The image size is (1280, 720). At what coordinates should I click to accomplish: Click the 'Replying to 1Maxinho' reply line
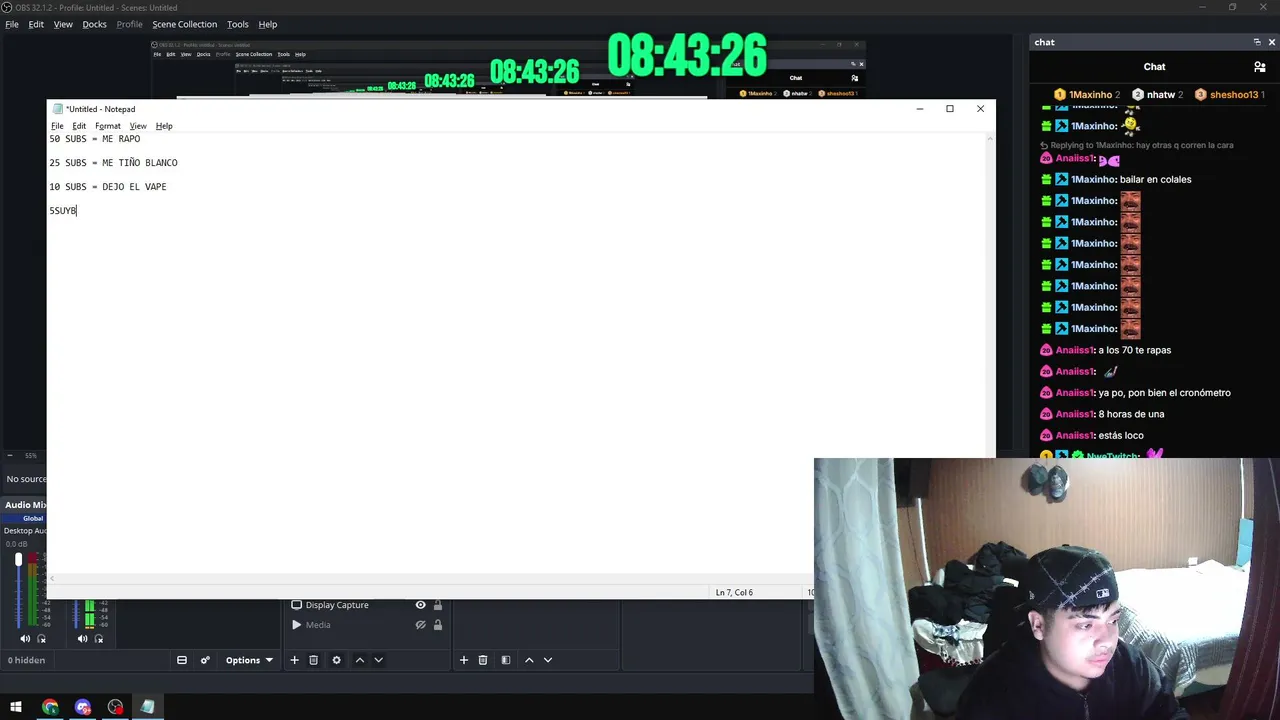click(x=1137, y=145)
